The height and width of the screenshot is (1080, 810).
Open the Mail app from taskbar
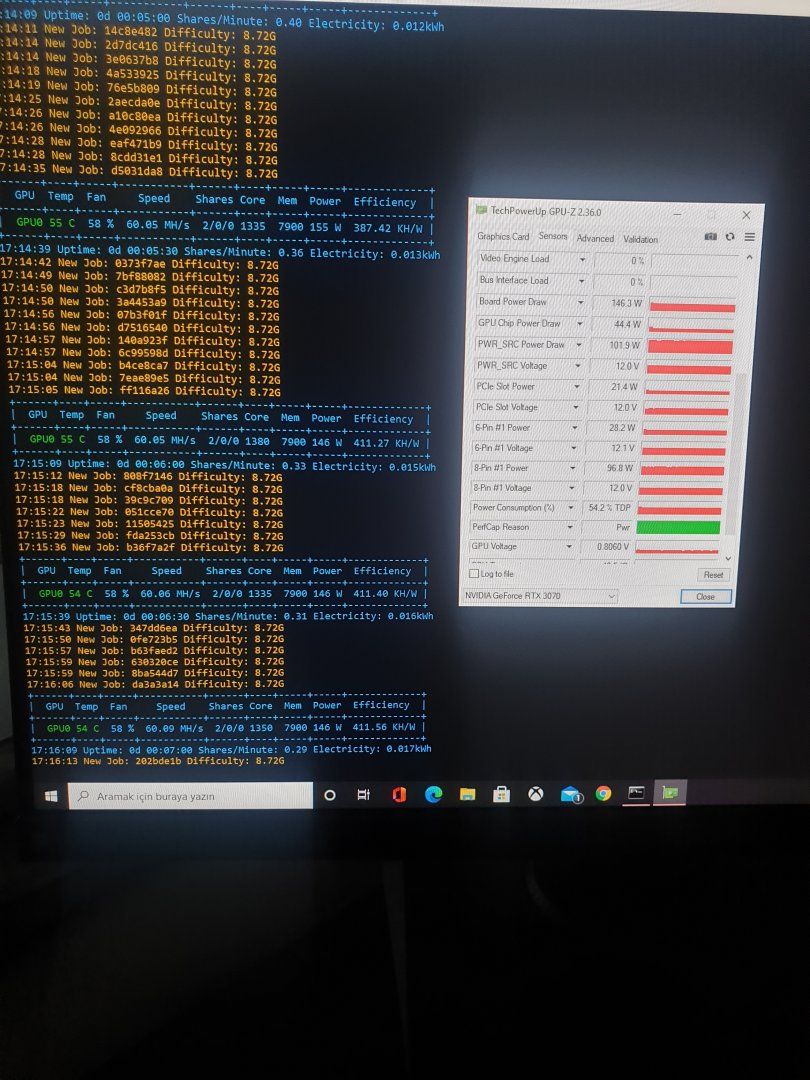coord(571,795)
